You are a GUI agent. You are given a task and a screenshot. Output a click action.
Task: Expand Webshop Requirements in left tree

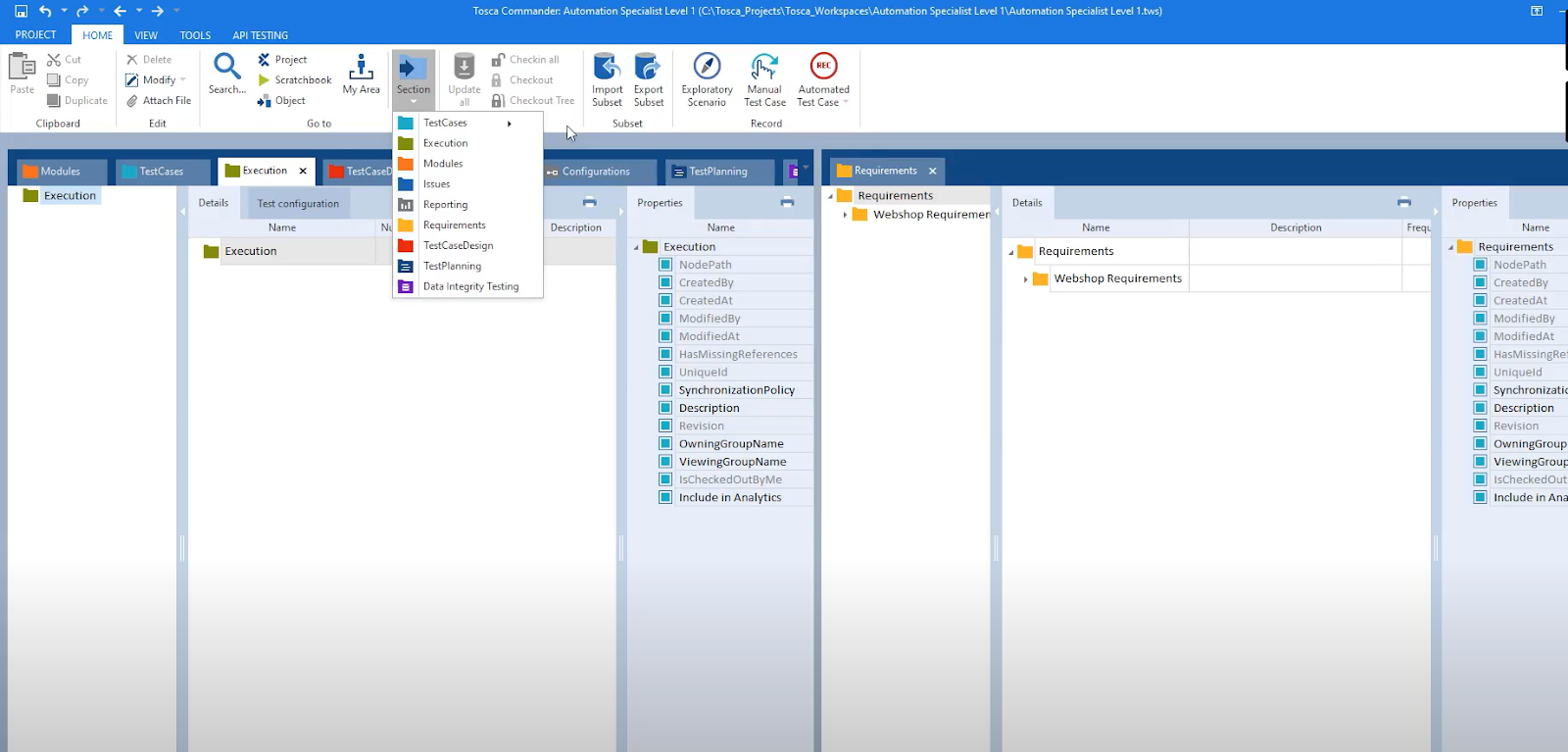845,215
